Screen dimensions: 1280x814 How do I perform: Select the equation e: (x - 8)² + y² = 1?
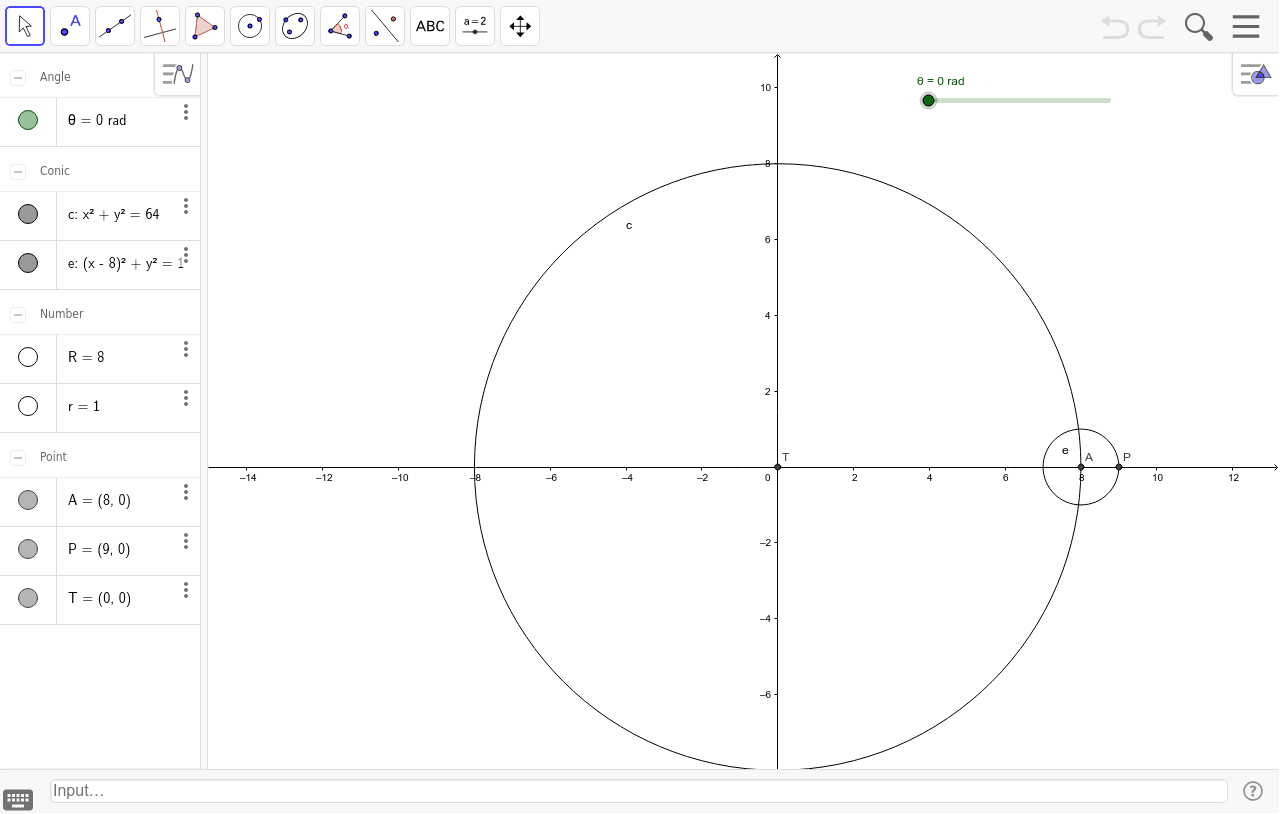pyautogui.click(x=126, y=264)
